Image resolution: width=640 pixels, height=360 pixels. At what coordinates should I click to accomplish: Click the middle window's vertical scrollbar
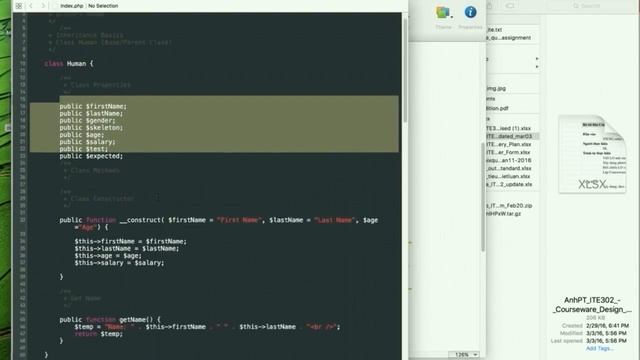[483, 196]
